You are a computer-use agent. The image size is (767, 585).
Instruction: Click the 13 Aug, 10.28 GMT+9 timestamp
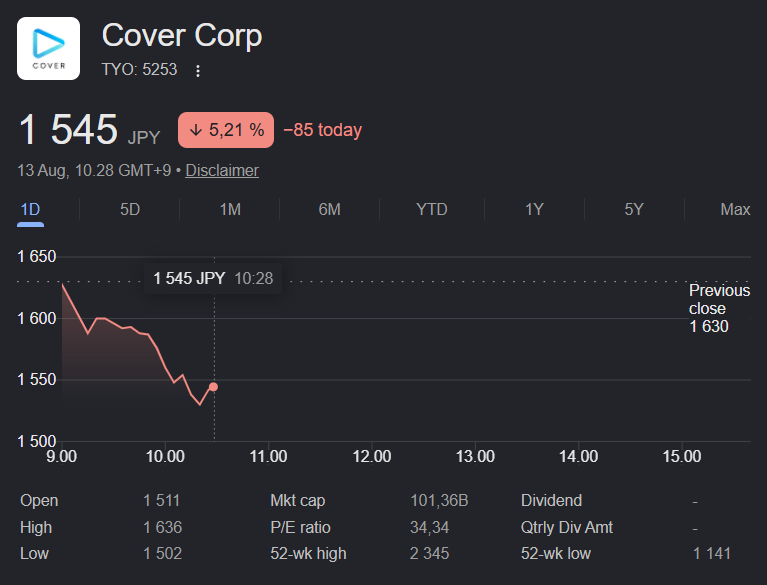pos(94,170)
